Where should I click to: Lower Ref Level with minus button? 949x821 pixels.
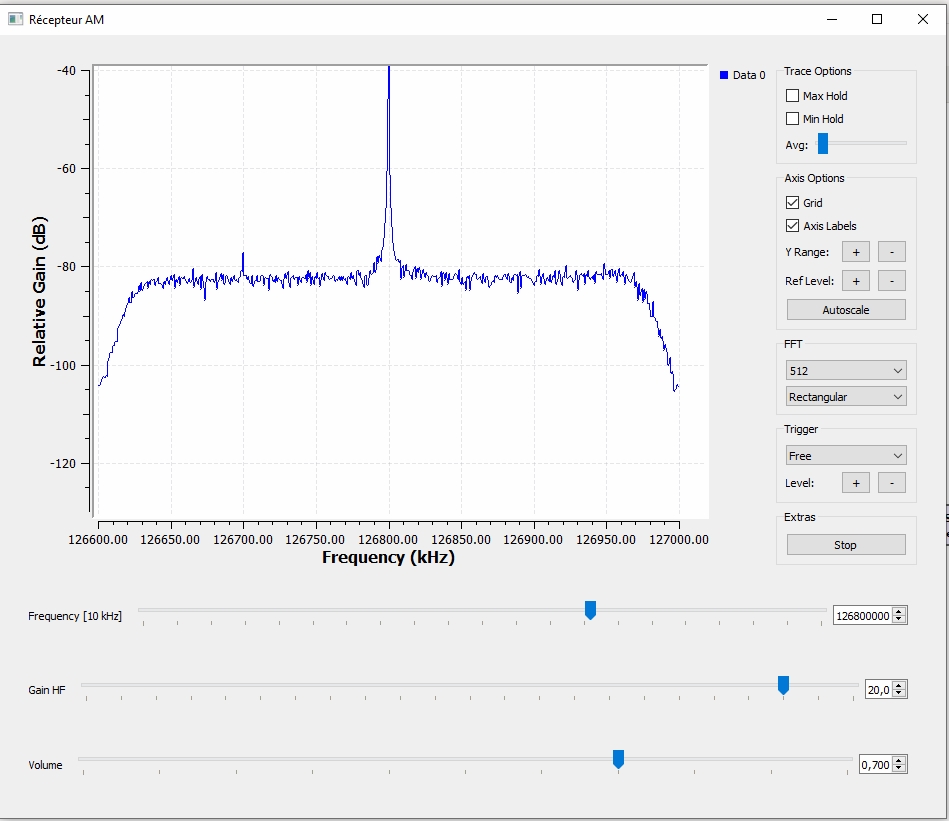click(892, 281)
